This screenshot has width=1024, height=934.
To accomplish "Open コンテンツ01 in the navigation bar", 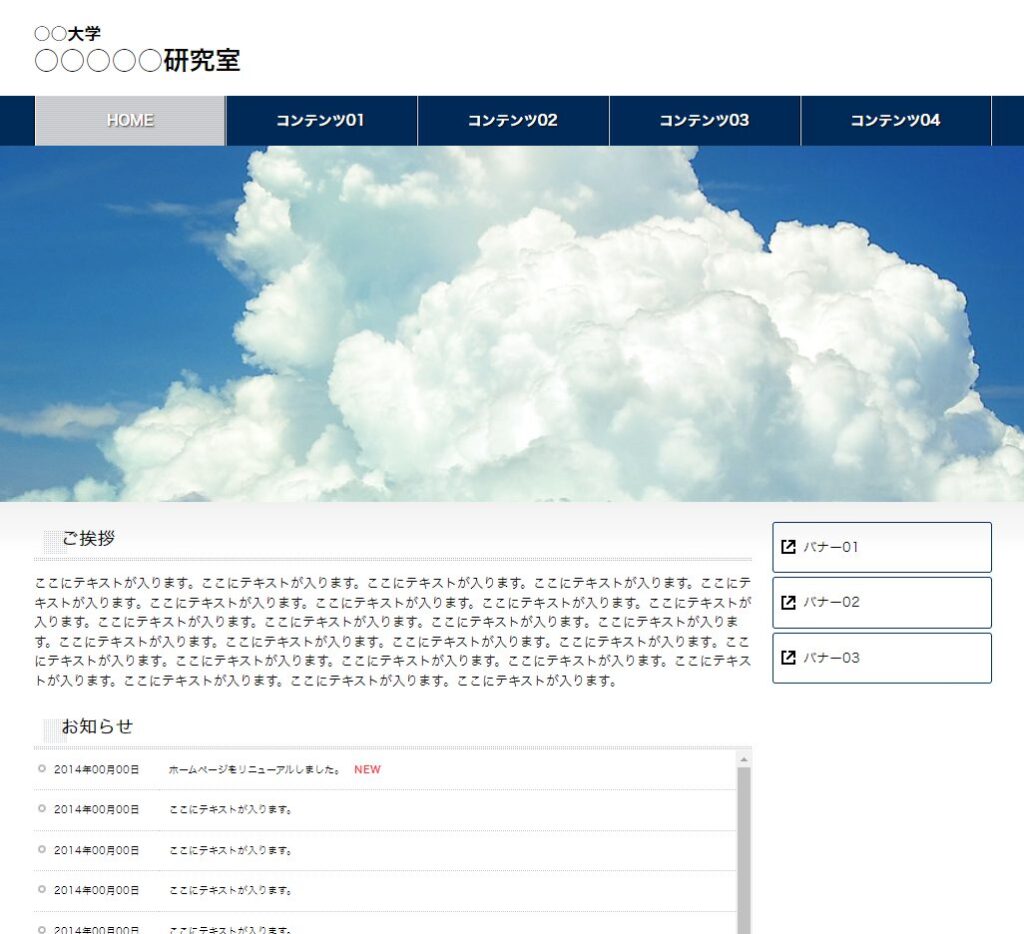I will pyautogui.click(x=321, y=121).
